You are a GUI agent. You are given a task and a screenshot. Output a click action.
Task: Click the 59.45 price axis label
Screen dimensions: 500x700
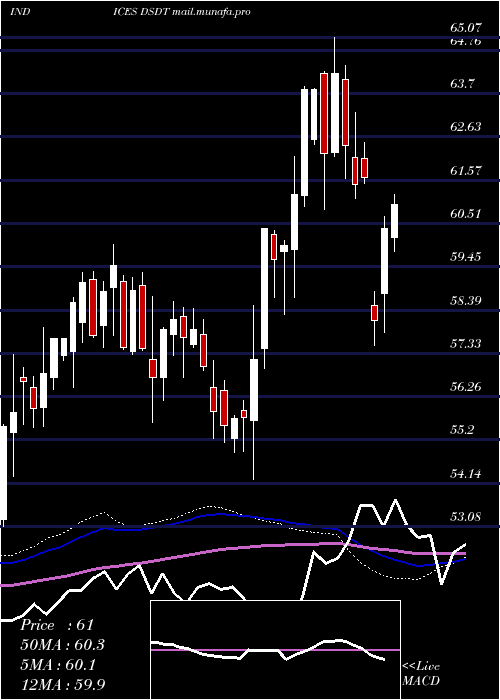(466, 257)
